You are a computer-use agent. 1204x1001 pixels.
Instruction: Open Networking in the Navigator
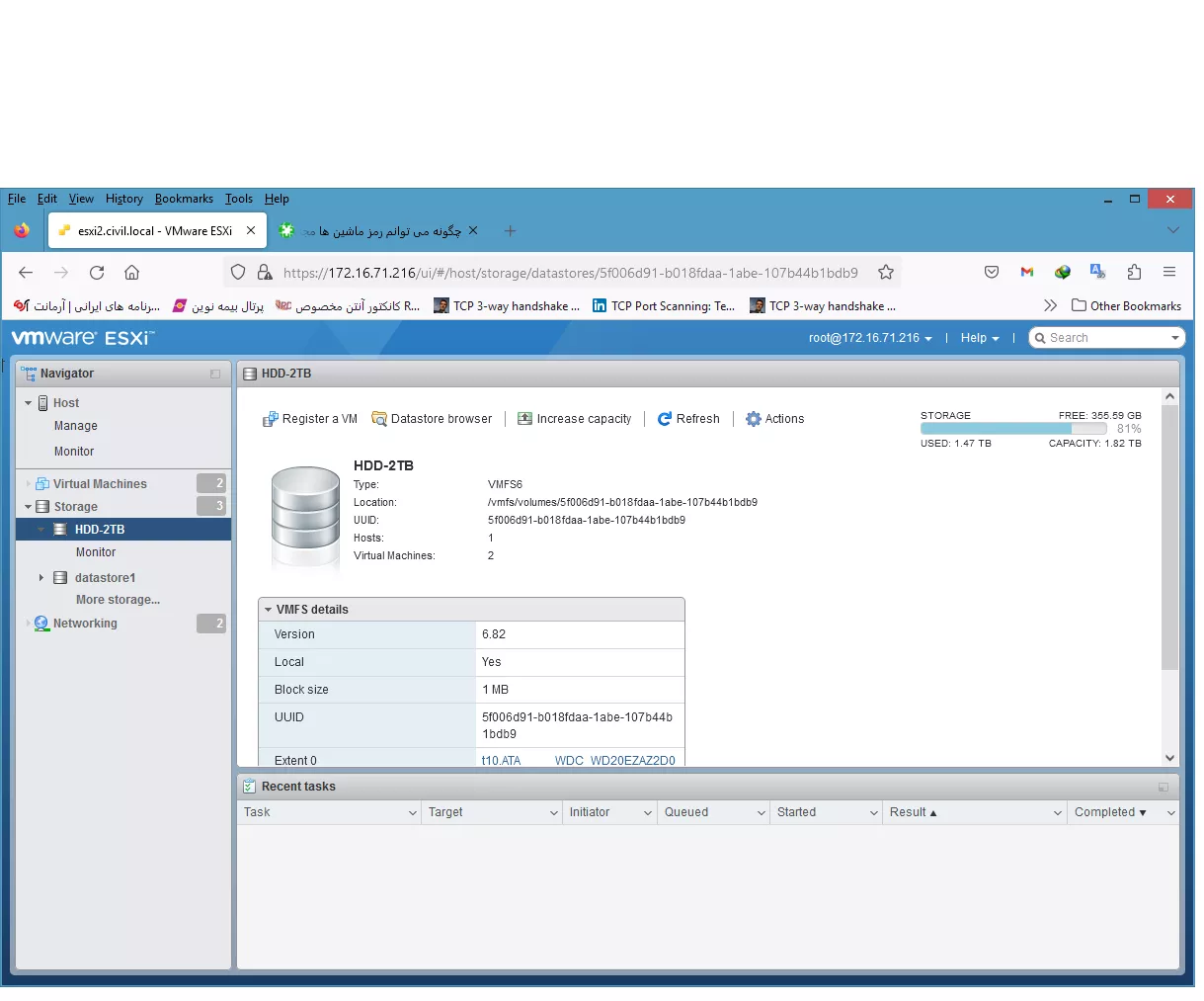[x=85, y=624]
